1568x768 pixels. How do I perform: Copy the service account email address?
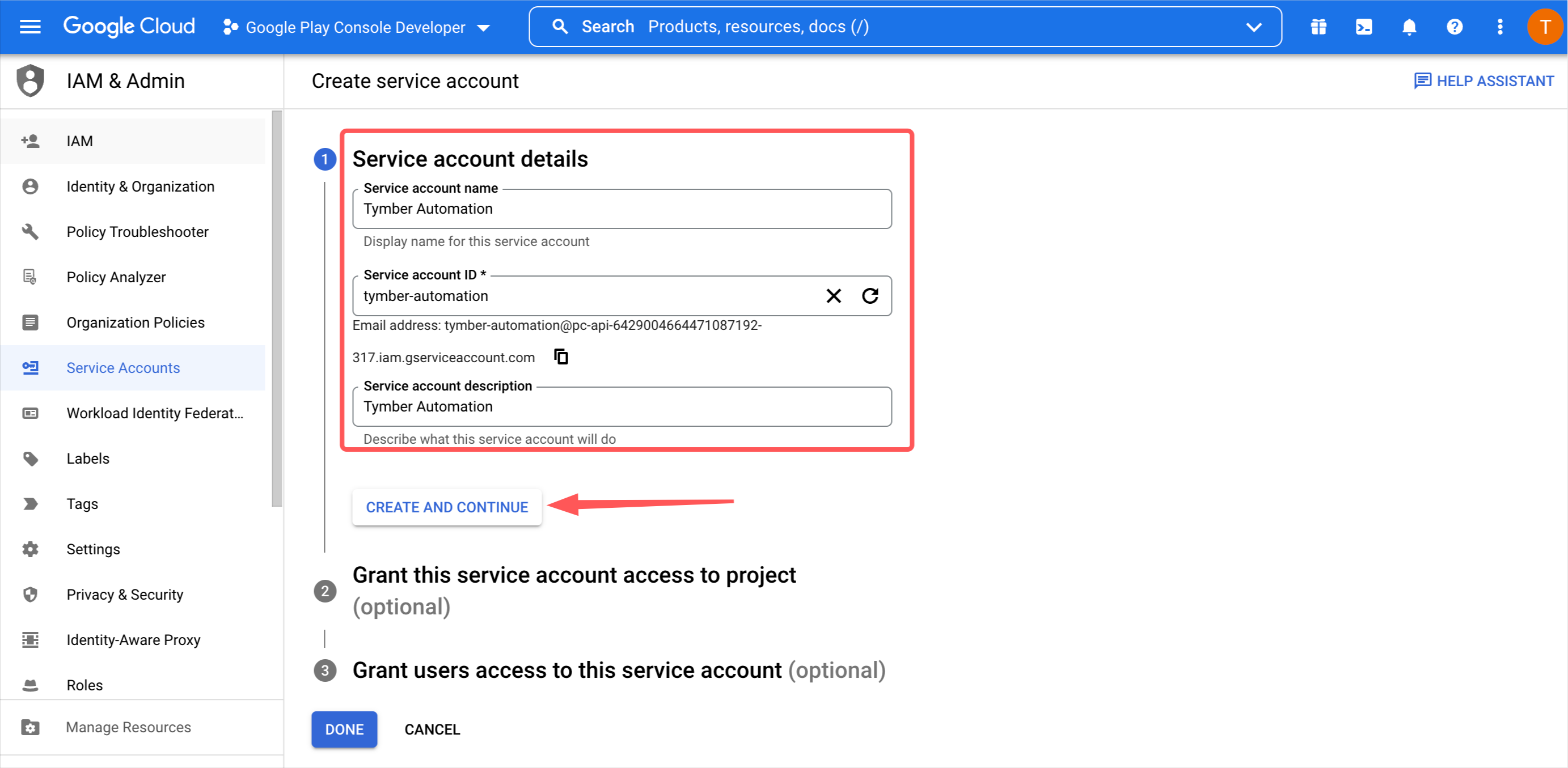561,357
